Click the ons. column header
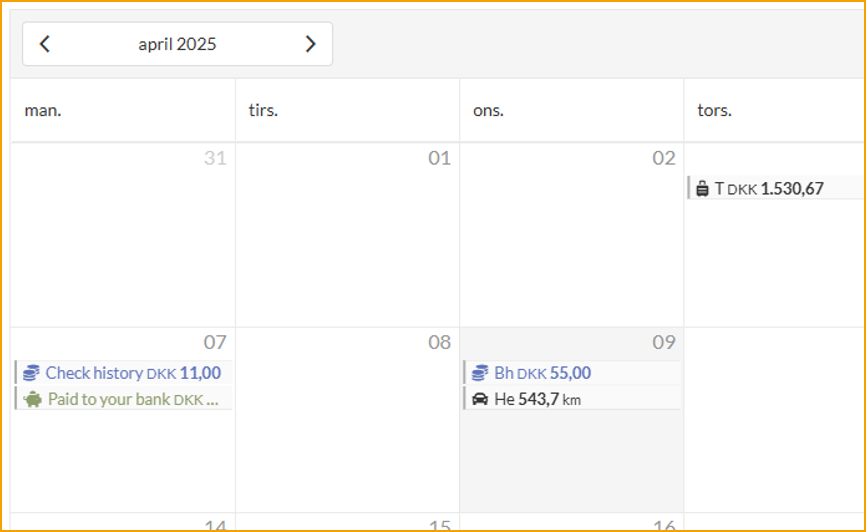Viewport: 866px width, 532px height. click(x=488, y=110)
